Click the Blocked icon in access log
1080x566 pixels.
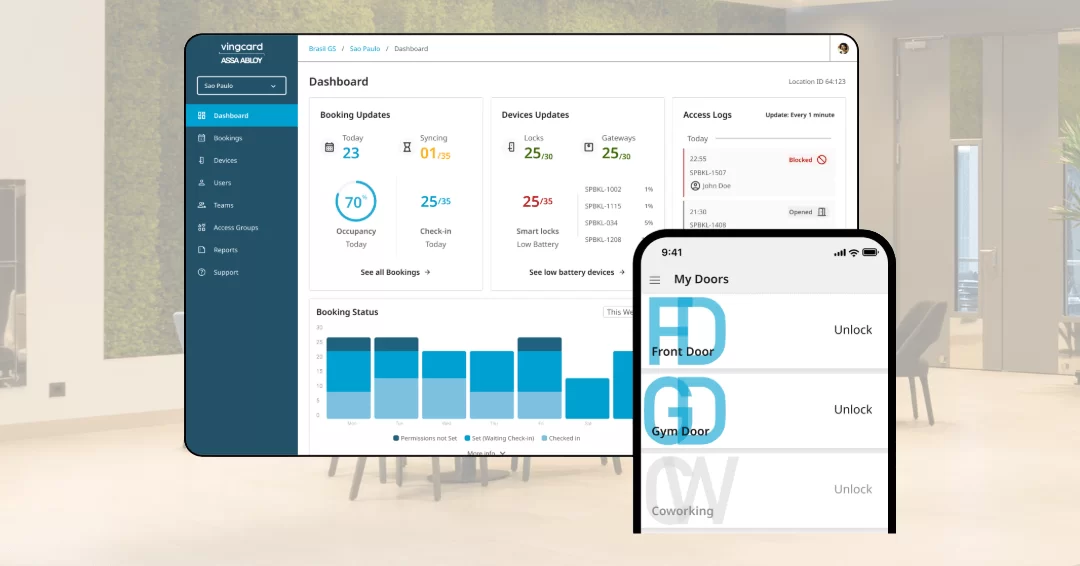[822, 160]
